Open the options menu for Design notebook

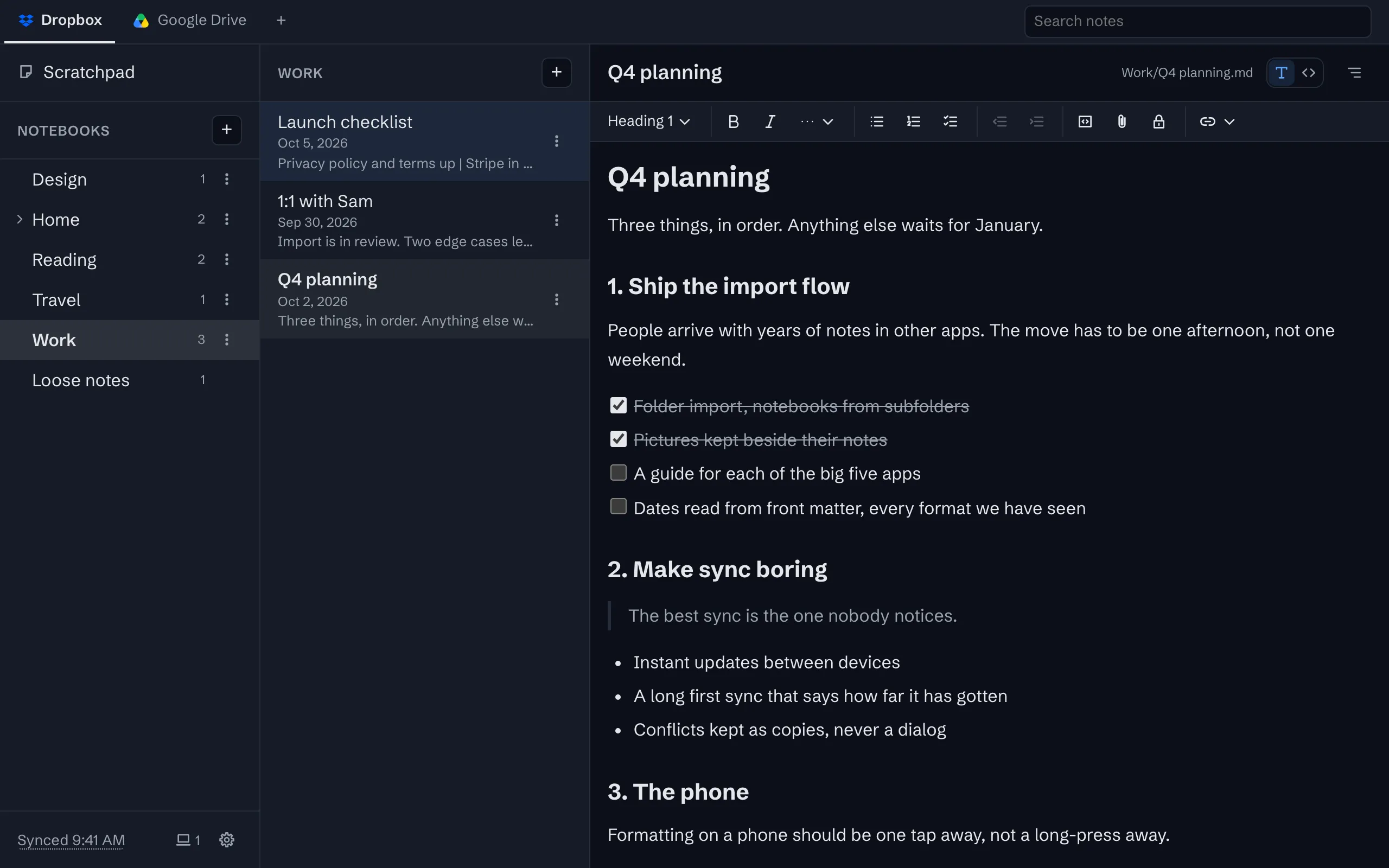[x=227, y=179]
